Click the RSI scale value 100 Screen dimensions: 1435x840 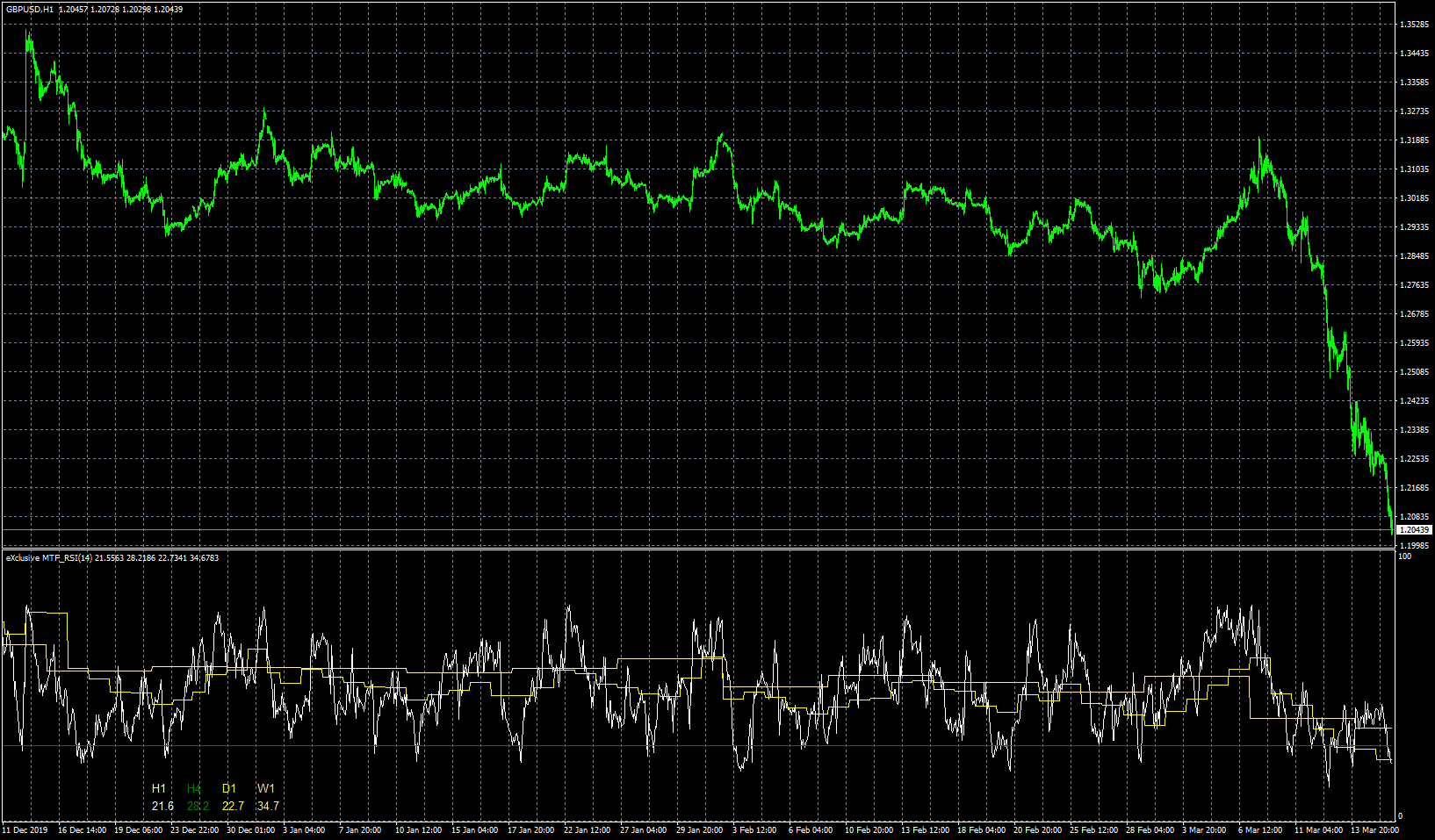pos(1404,556)
